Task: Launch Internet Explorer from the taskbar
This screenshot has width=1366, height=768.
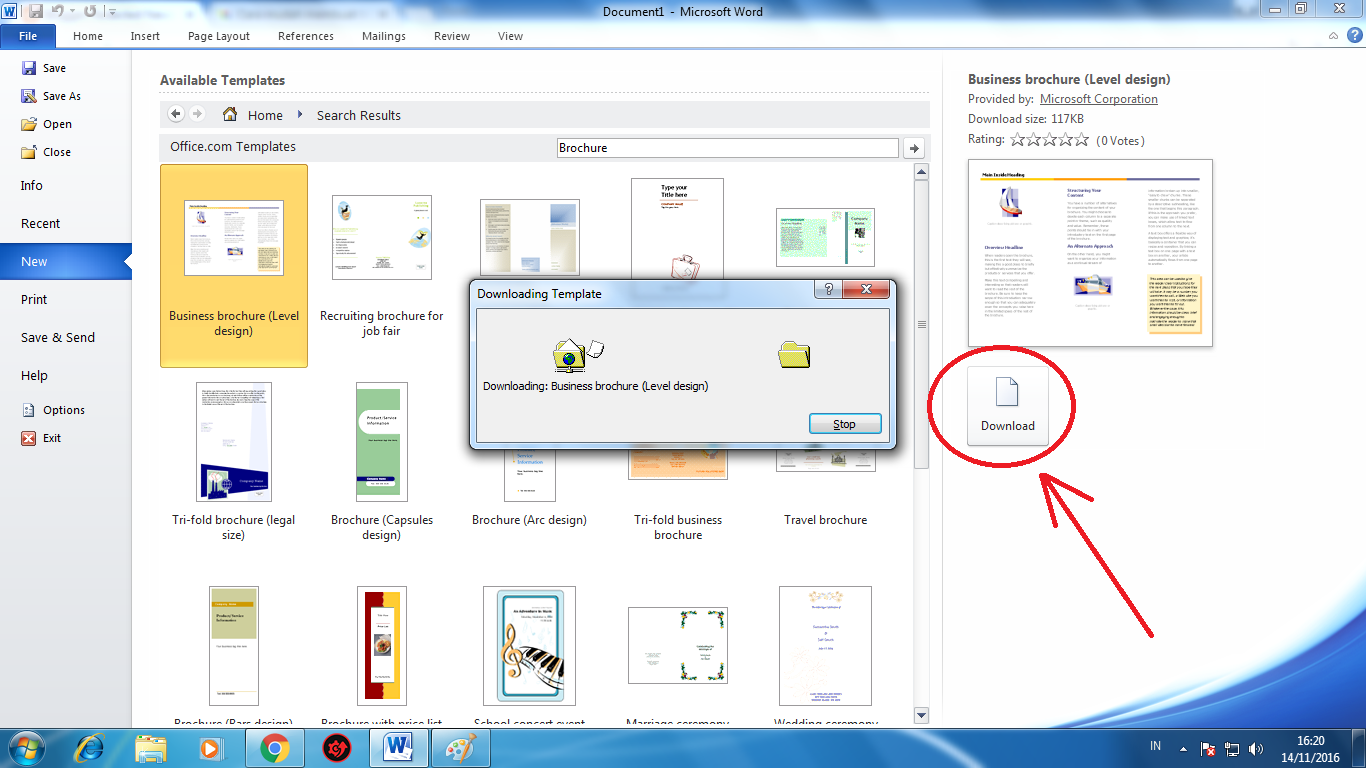Action: click(x=90, y=748)
